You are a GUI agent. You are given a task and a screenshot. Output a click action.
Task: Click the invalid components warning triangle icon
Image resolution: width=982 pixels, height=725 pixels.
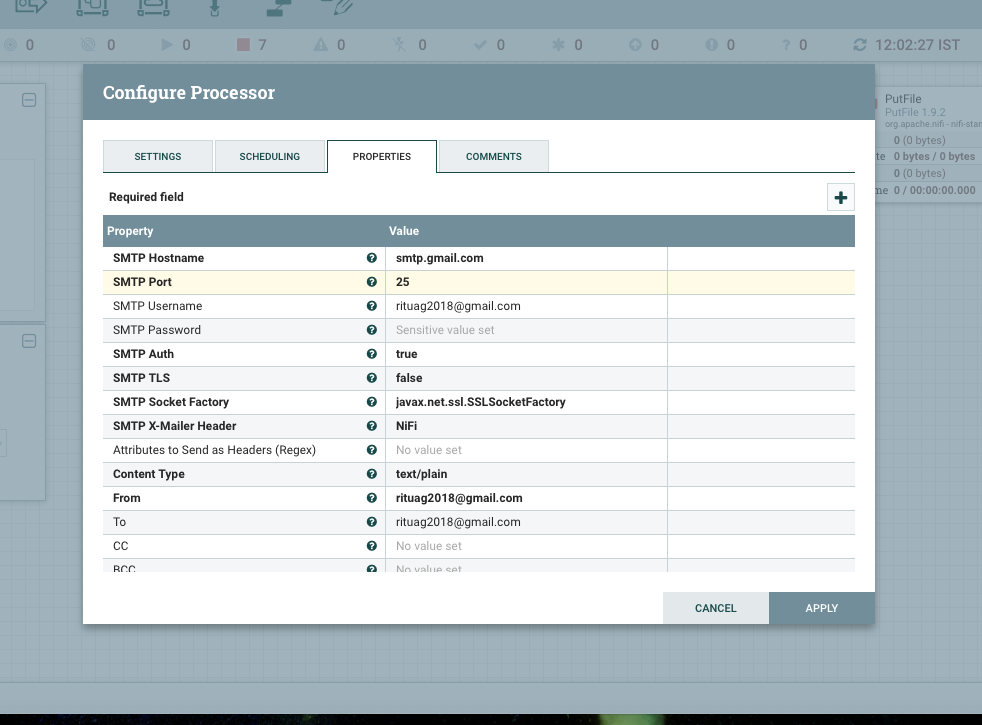click(x=321, y=44)
